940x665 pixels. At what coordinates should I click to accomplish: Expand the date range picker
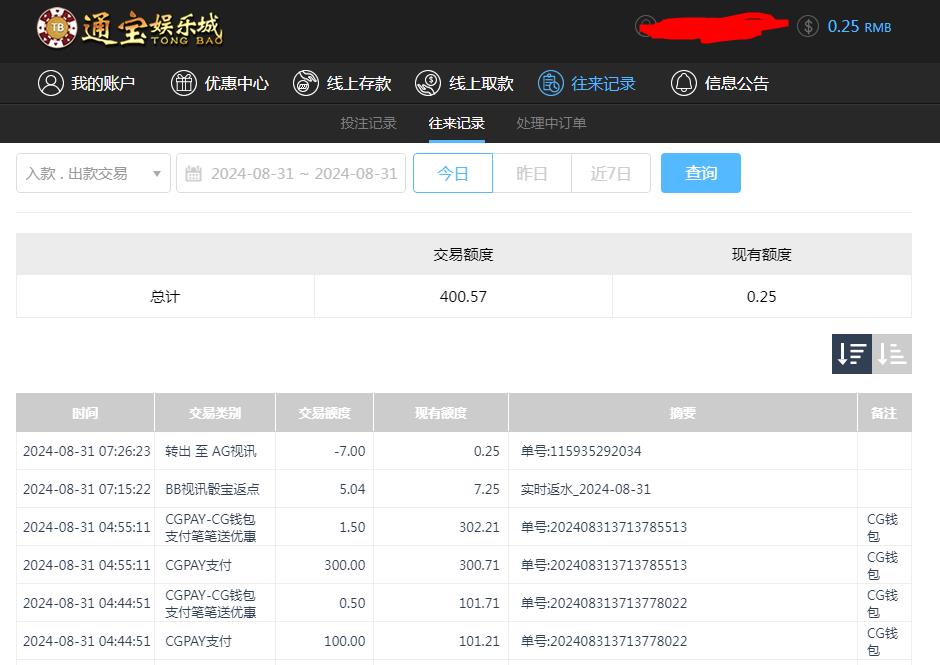point(290,172)
